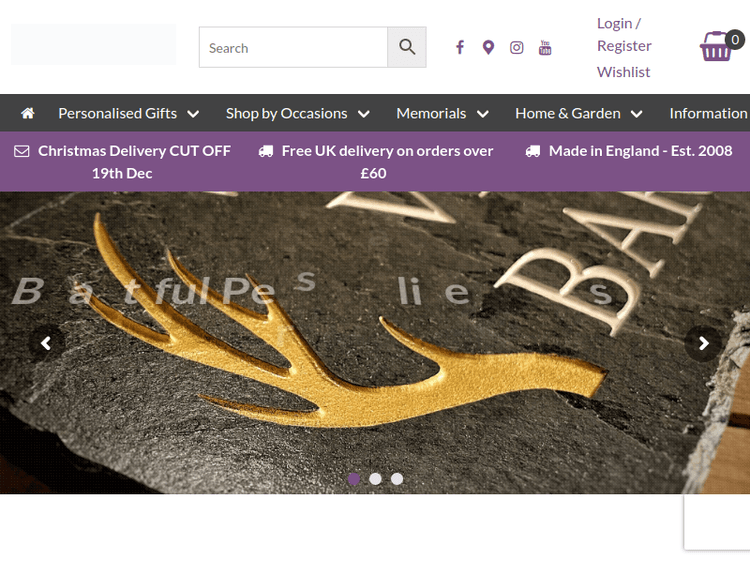Jump to the third carousel dot
The width and height of the screenshot is (750, 563).
(x=397, y=479)
